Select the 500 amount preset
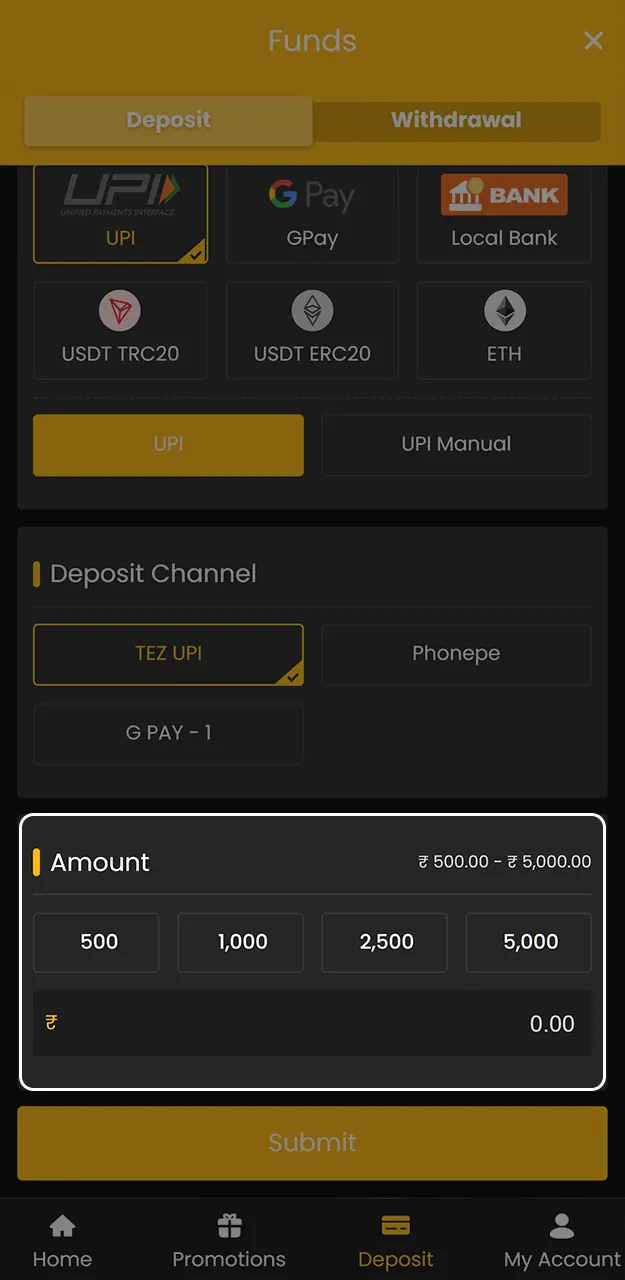625x1280 pixels. [x=96, y=941]
